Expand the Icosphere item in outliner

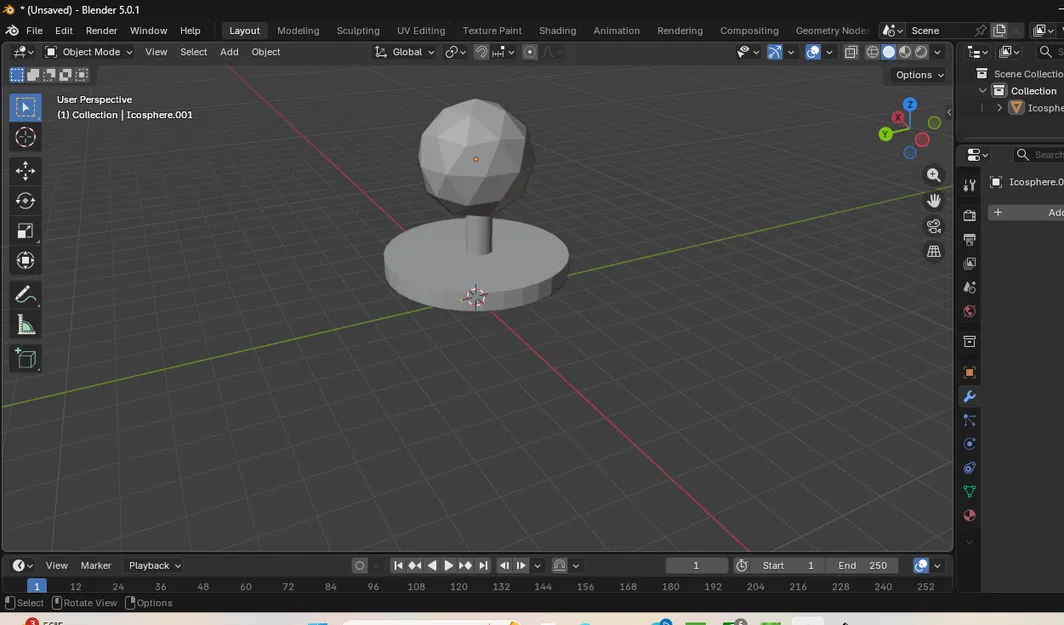tap(999, 108)
